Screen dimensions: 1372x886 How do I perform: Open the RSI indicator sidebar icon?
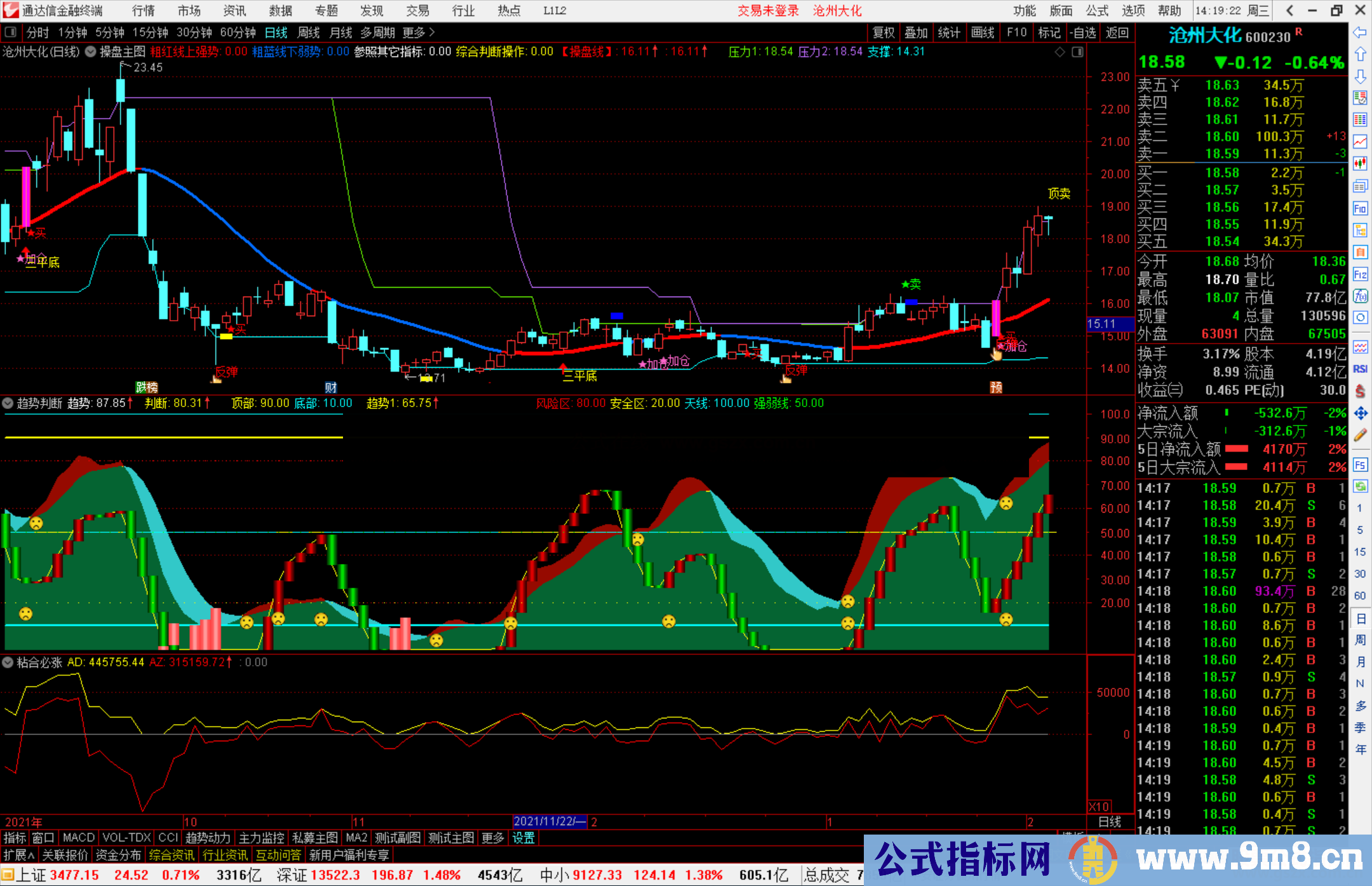point(1360,369)
